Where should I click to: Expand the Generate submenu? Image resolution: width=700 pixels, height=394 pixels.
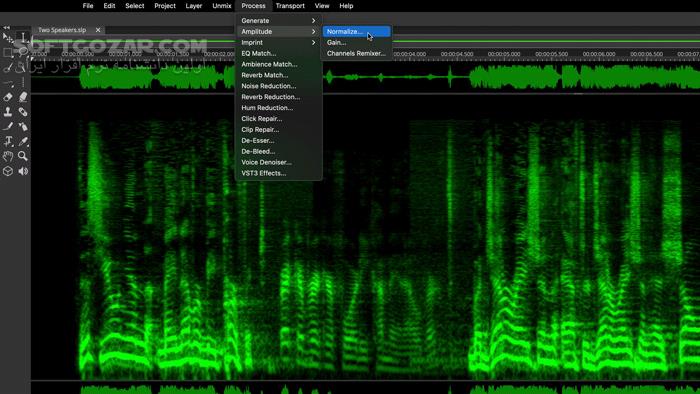279,21
